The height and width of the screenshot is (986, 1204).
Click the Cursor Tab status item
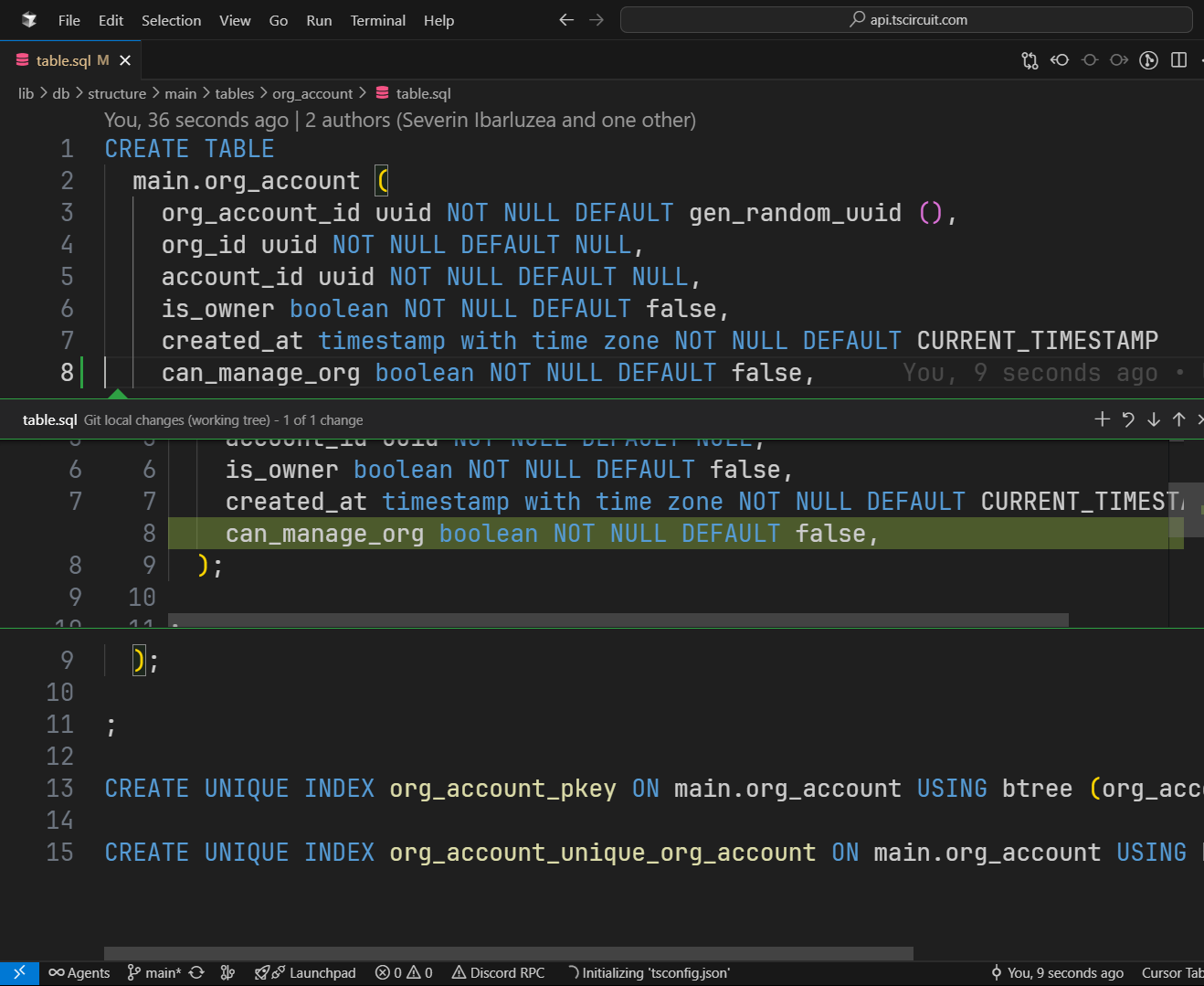pos(1172,973)
